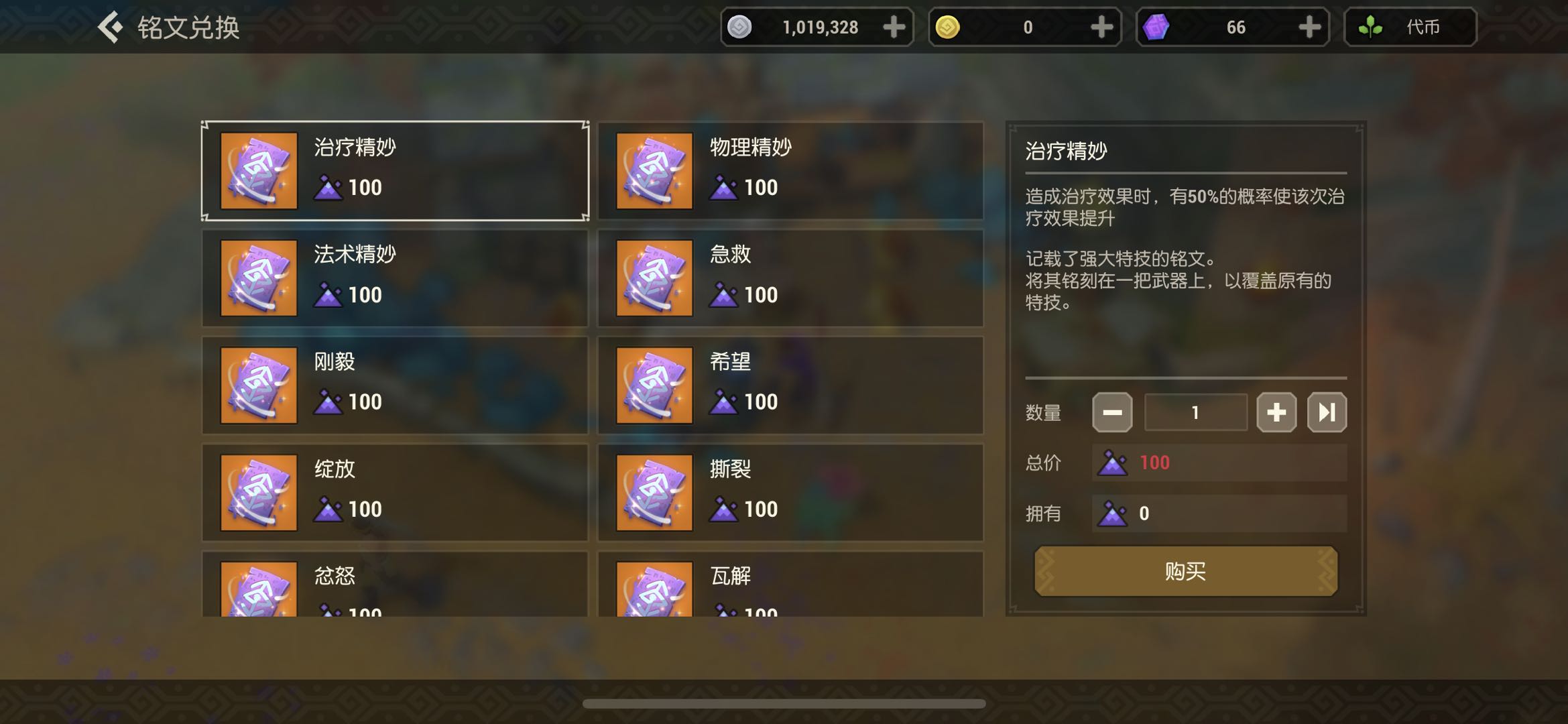Select the 急救 inscription book icon
Screen dimensions: 1568x724
point(654,278)
